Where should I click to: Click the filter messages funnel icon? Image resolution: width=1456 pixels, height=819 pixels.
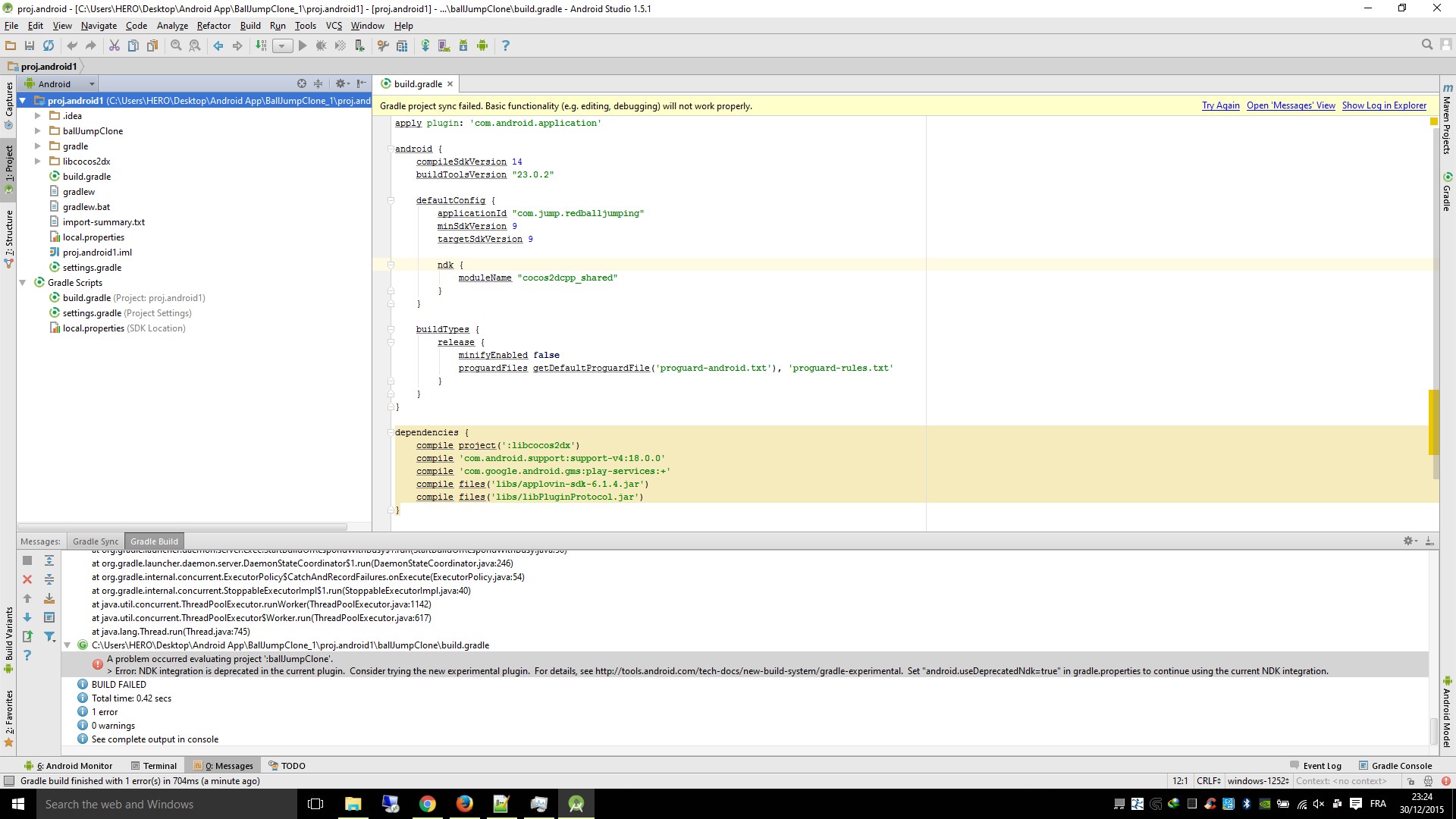[49, 637]
